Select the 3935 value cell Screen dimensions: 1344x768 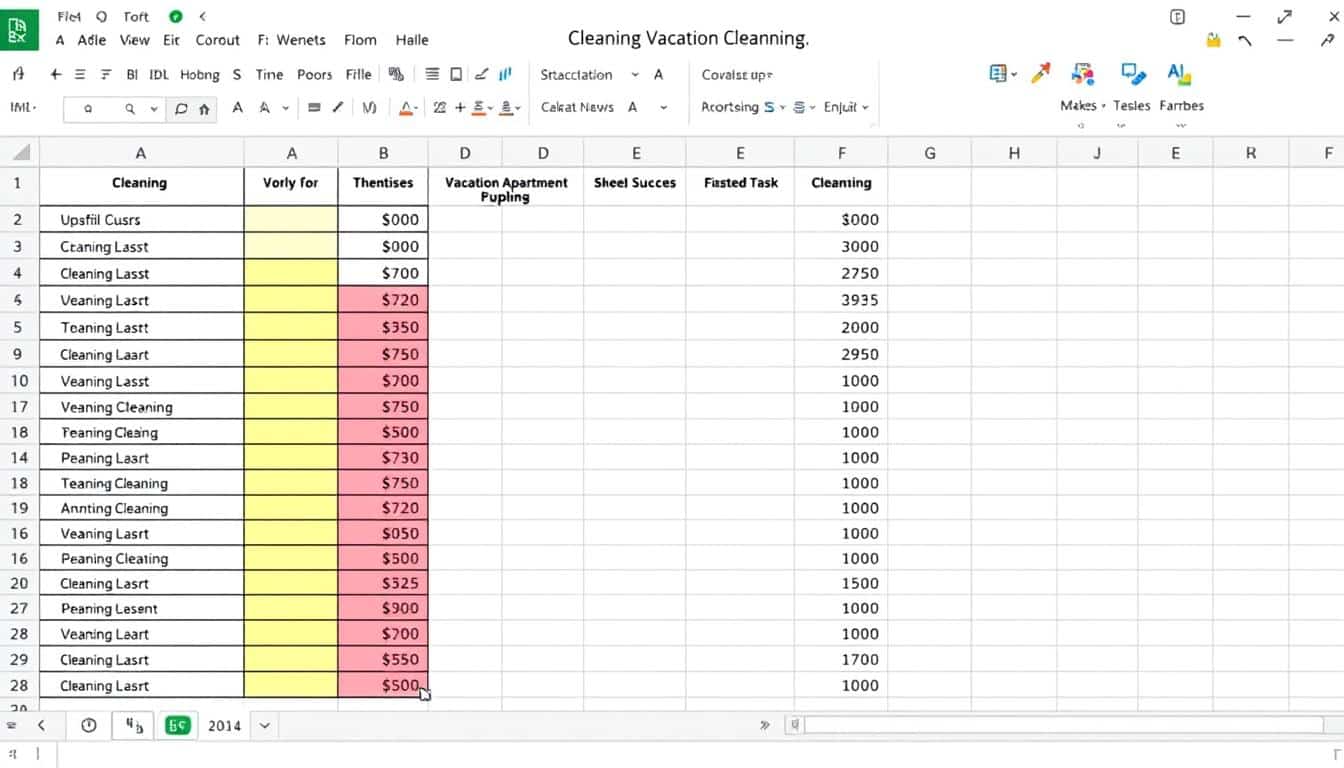pos(841,300)
